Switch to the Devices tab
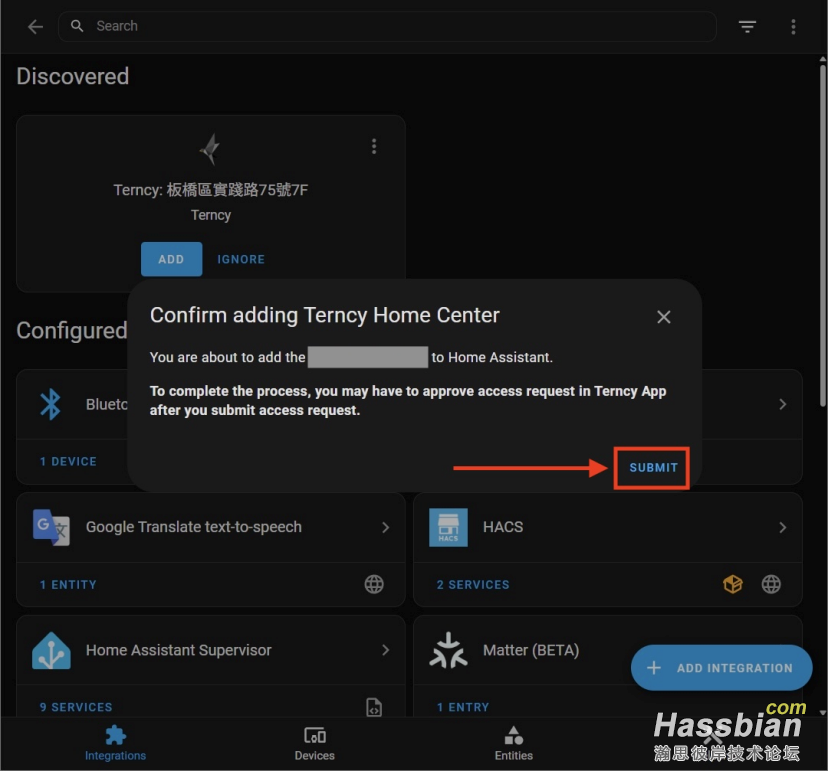This screenshot has width=828, height=771. point(315,744)
